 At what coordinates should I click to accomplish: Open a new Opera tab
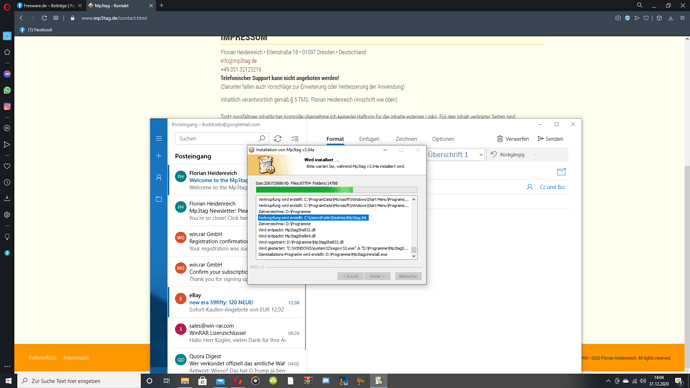(161, 5)
